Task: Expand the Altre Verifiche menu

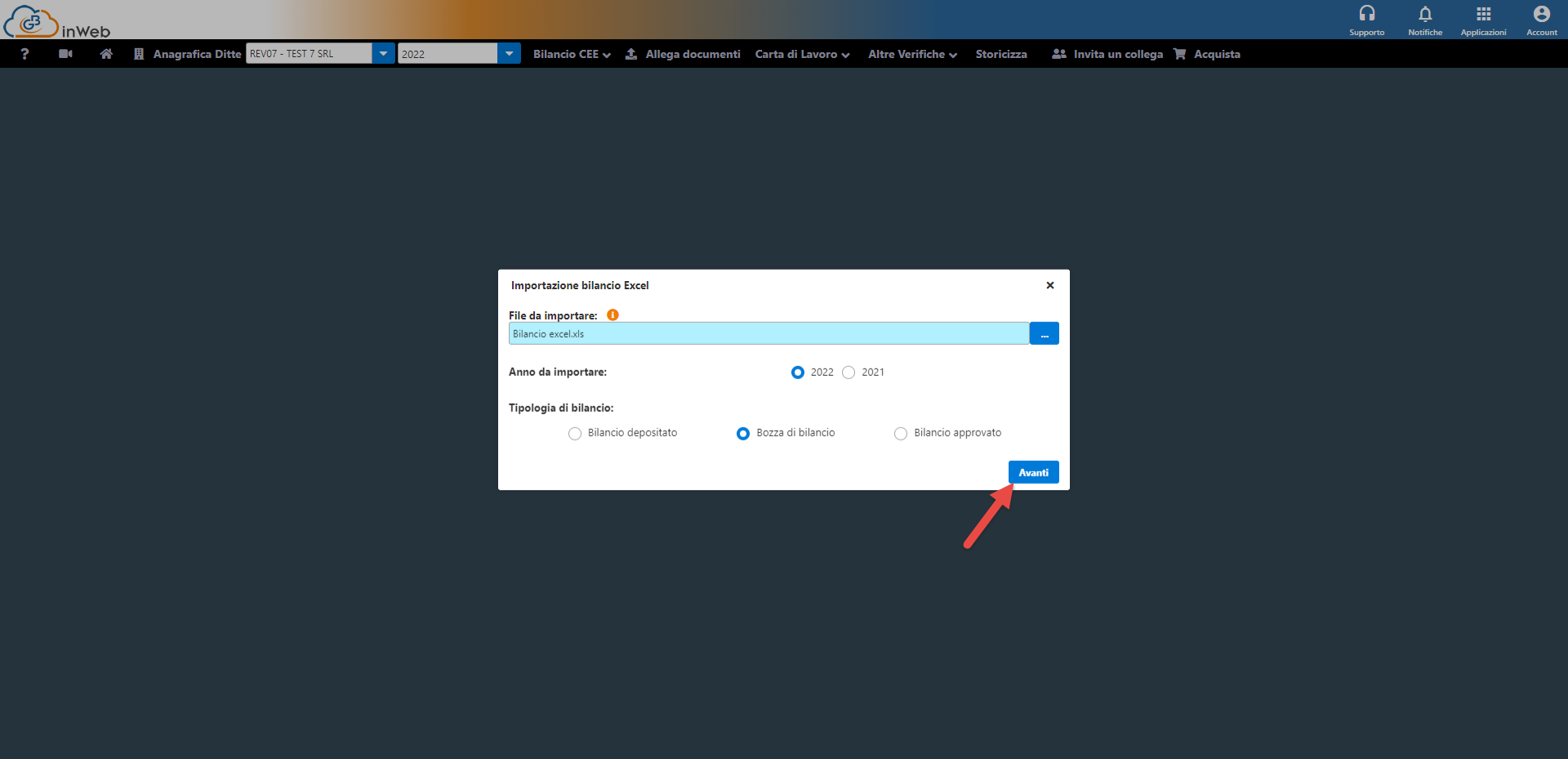Action: click(912, 54)
